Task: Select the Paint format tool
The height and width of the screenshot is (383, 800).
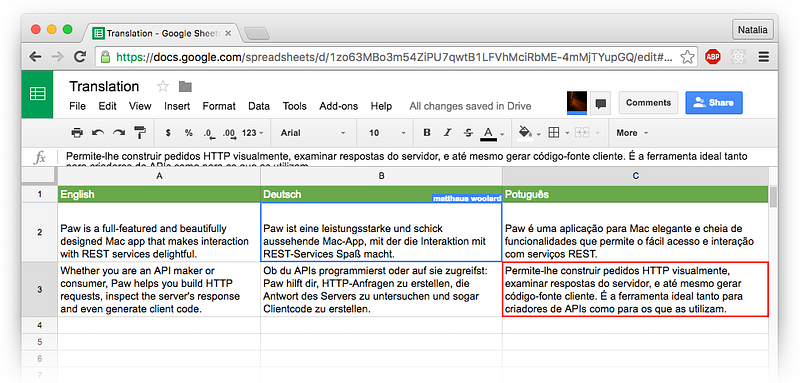Action: (140, 133)
